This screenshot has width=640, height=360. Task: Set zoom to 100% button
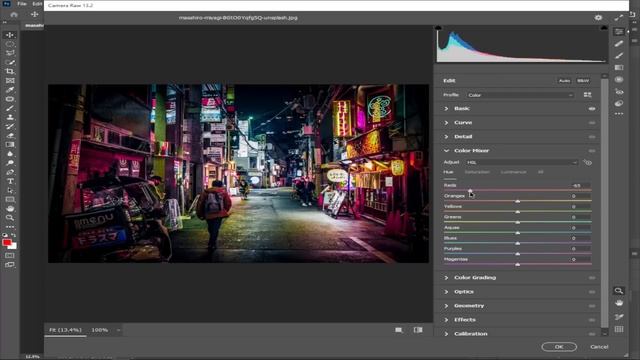[x=100, y=330]
